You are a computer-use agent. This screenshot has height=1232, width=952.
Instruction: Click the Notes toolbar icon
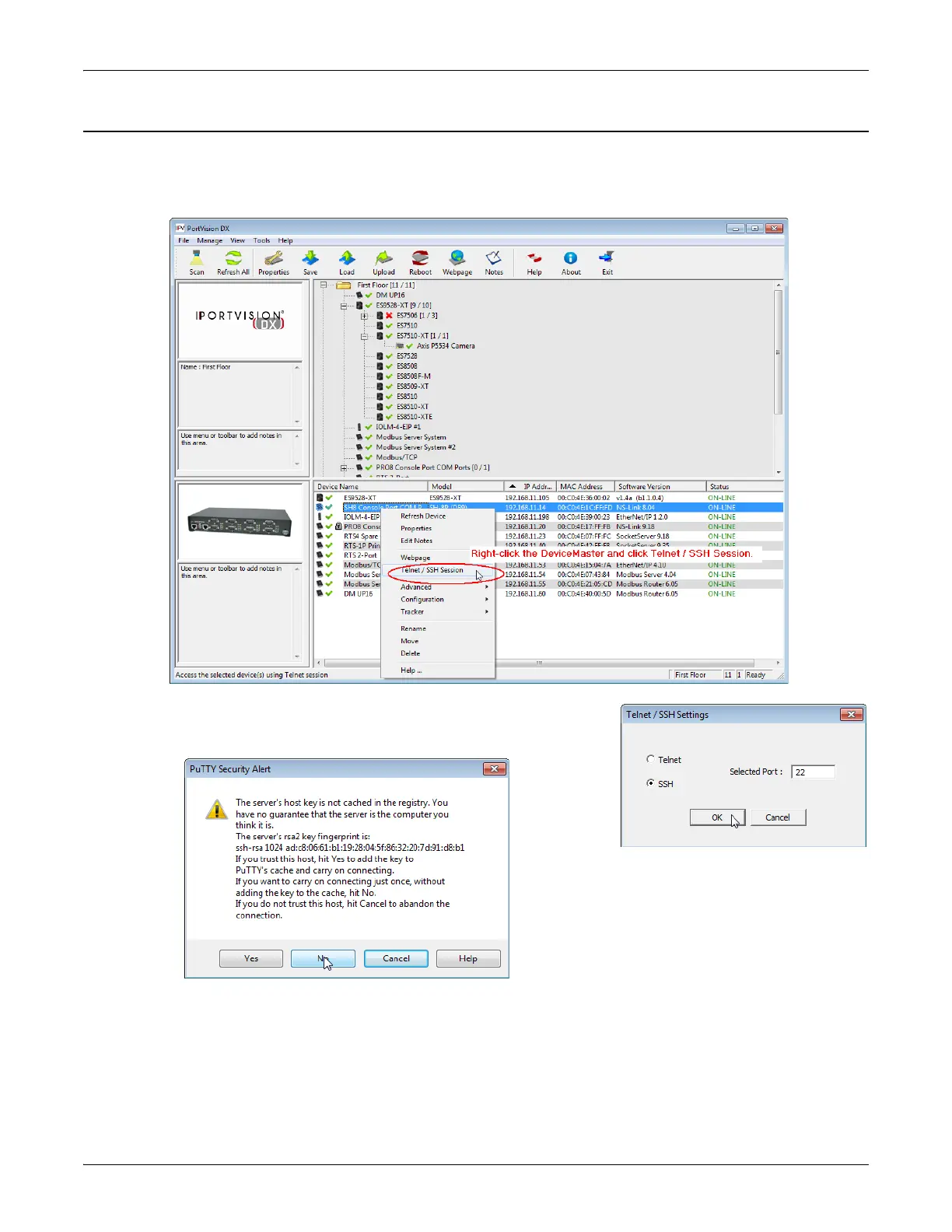tap(494, 257)
